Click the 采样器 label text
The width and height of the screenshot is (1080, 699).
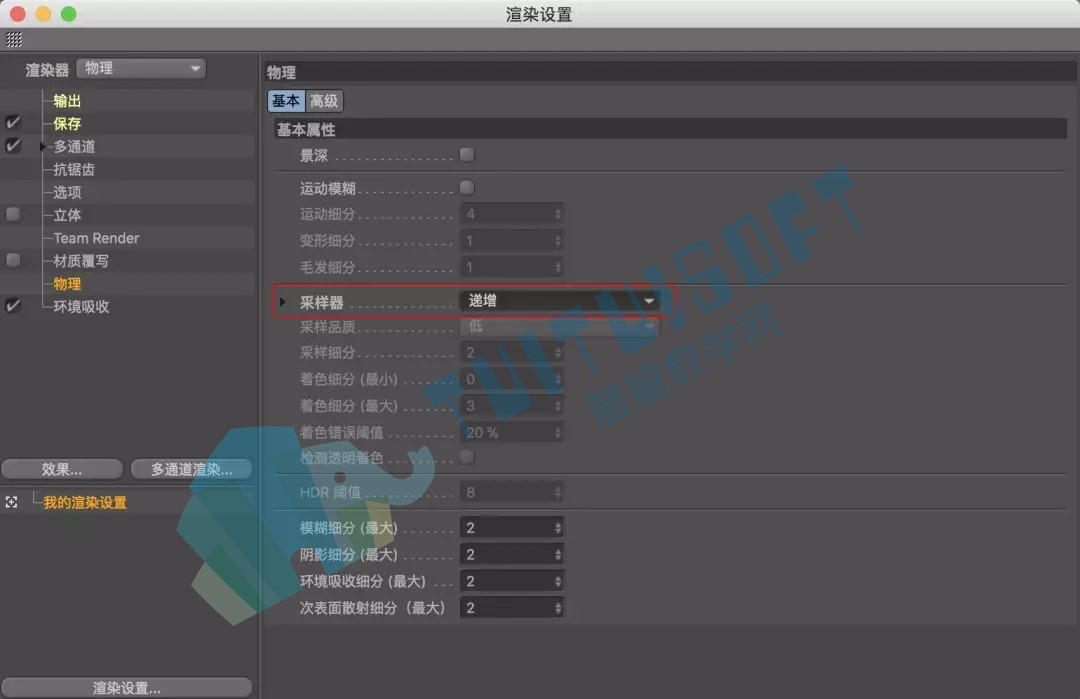322,302
